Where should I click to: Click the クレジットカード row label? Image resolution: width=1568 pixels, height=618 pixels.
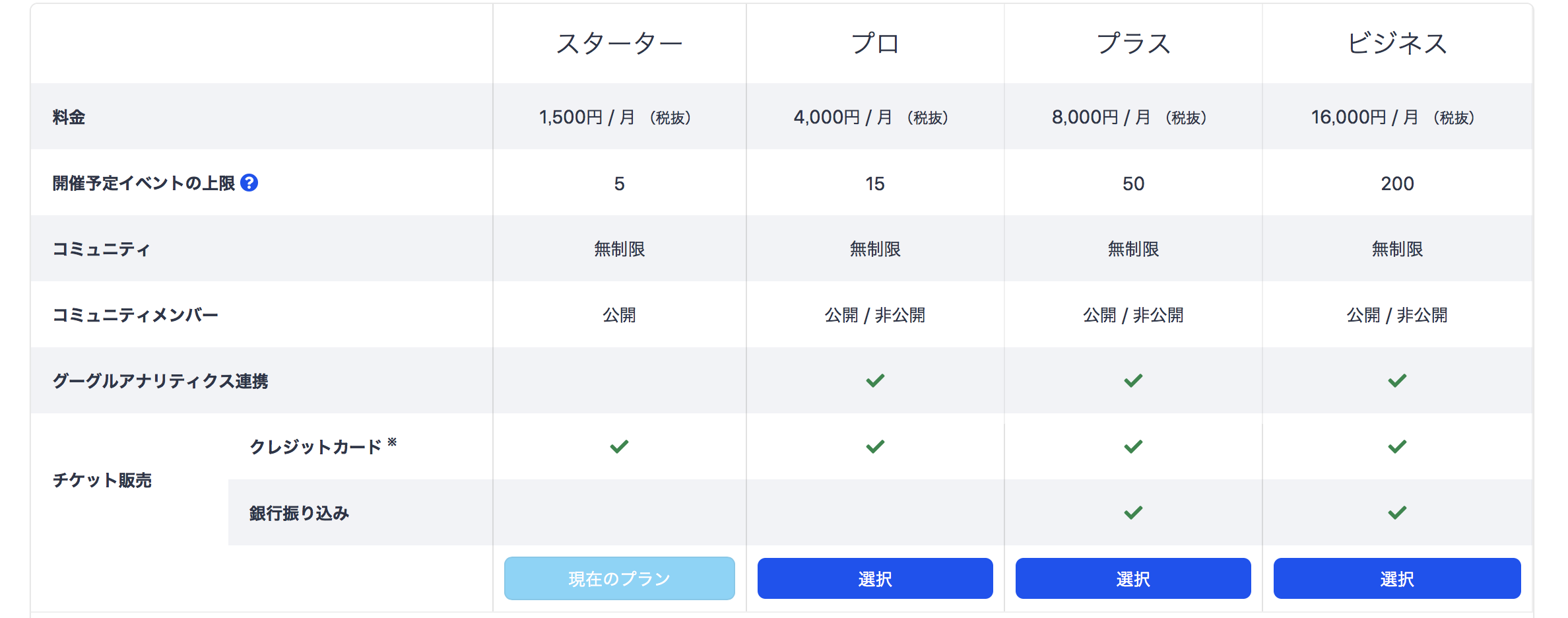(x=315, y=447)
